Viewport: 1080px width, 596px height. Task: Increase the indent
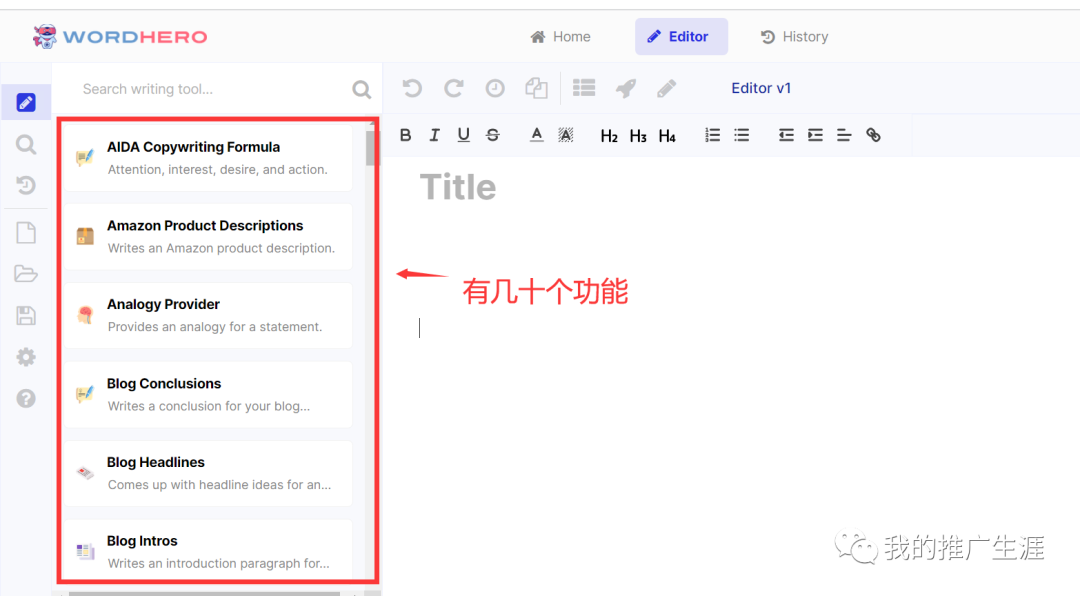click(x=815, y=135)
